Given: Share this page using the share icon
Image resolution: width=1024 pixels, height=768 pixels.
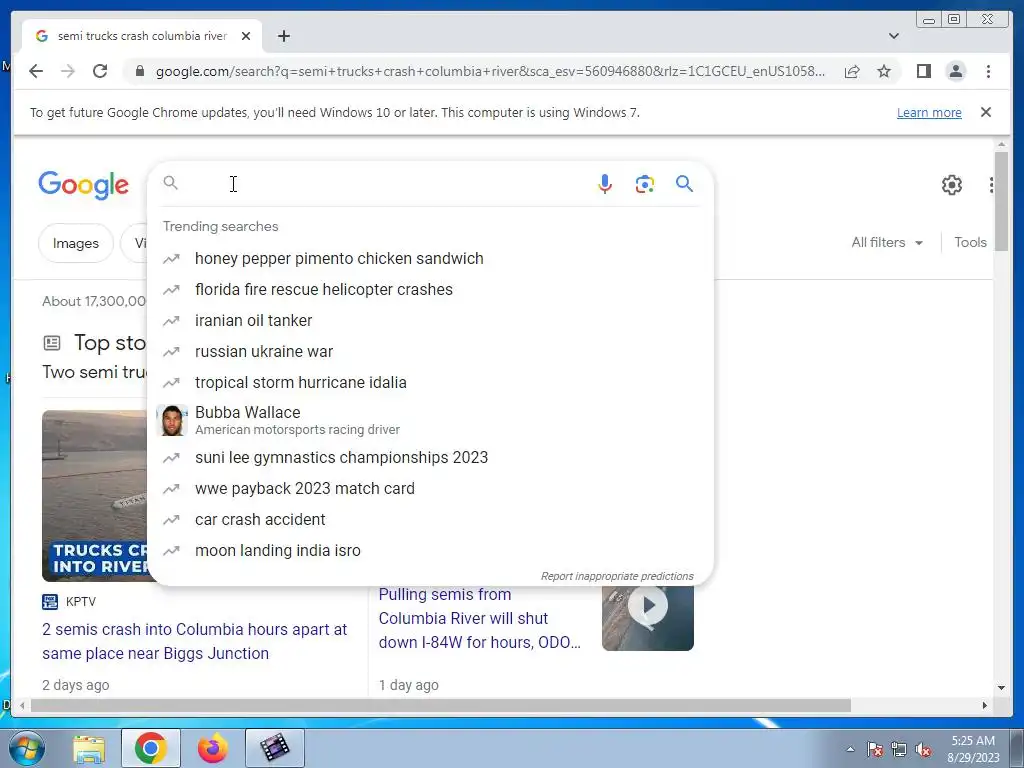Looking at the screenshot, I should (x=852, y=71).
